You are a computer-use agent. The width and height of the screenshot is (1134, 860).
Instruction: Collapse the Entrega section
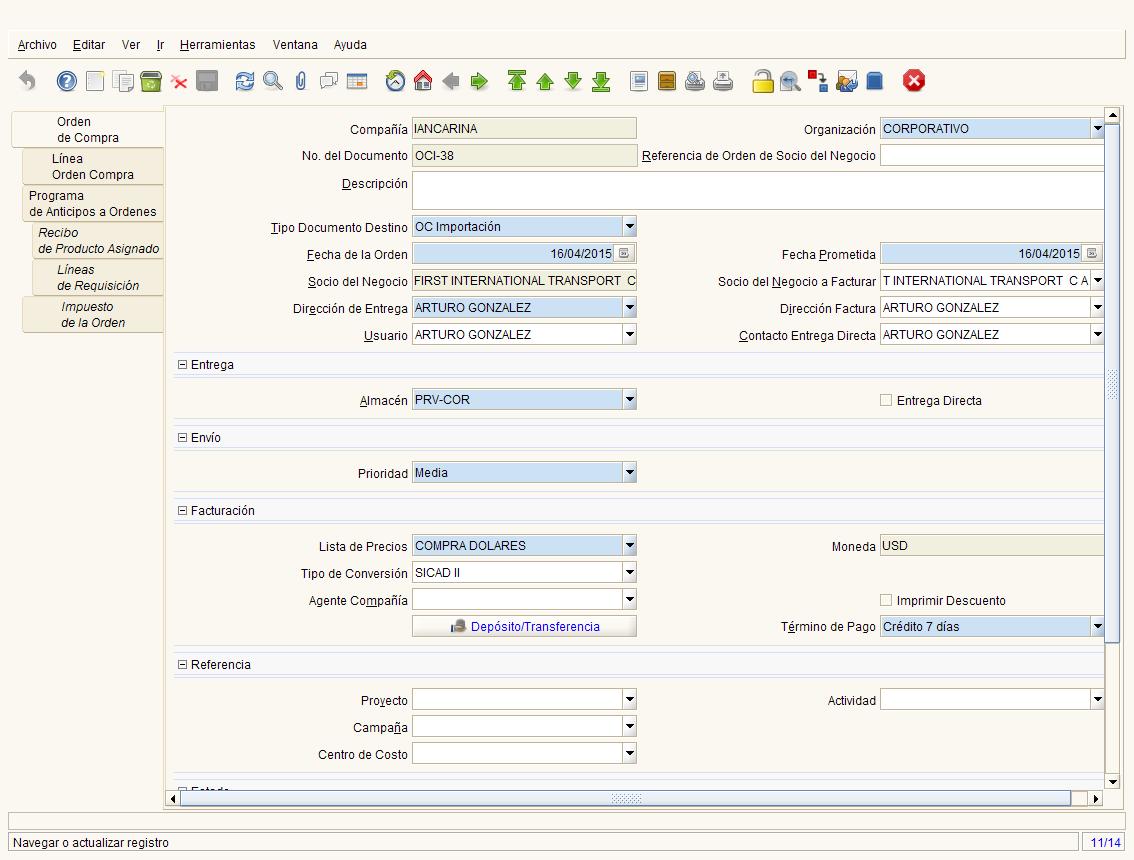(x=182, y=365)
